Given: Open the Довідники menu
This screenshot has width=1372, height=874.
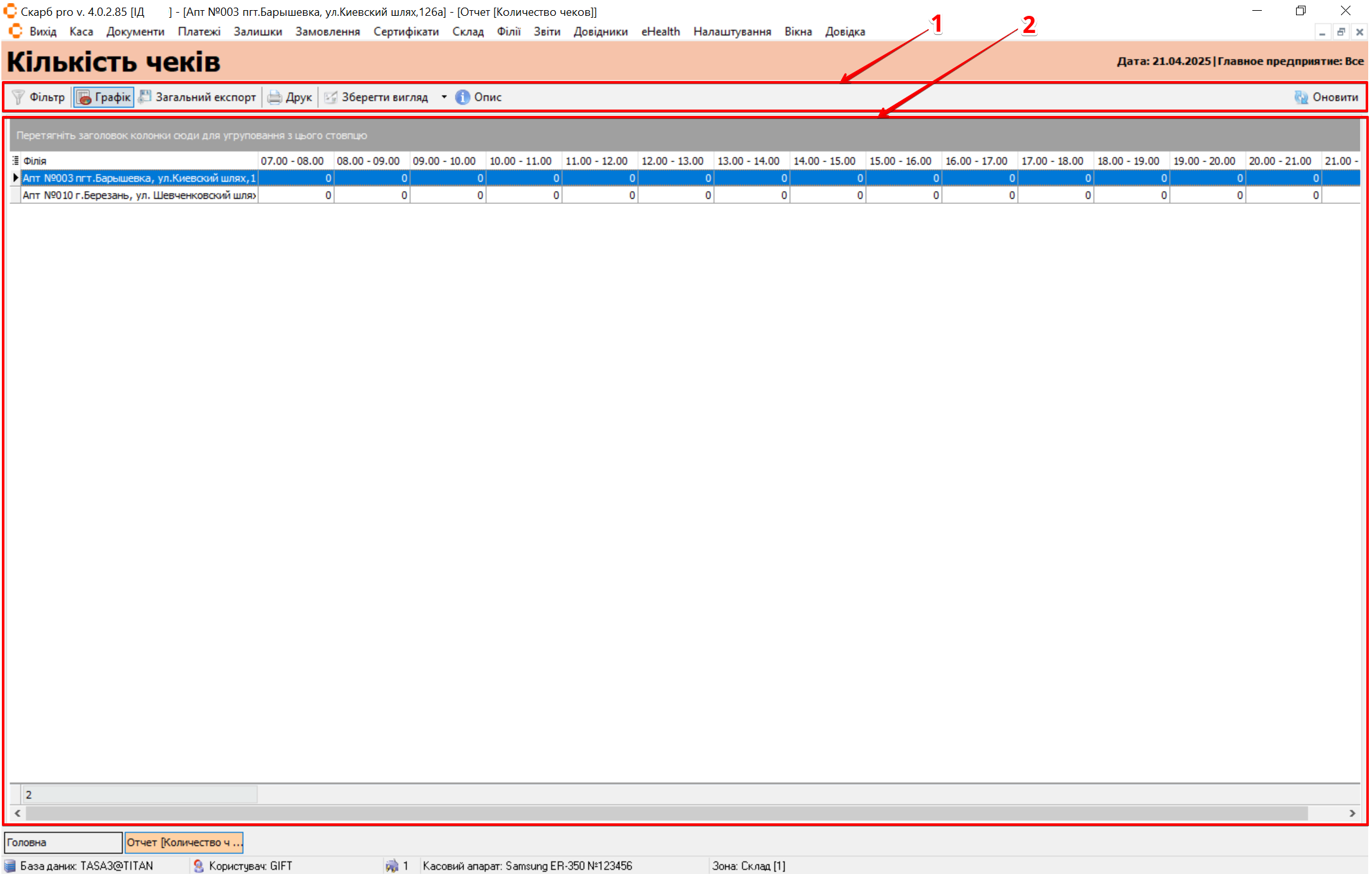Looking at the screenshot, I should click(x=600, y=32).
